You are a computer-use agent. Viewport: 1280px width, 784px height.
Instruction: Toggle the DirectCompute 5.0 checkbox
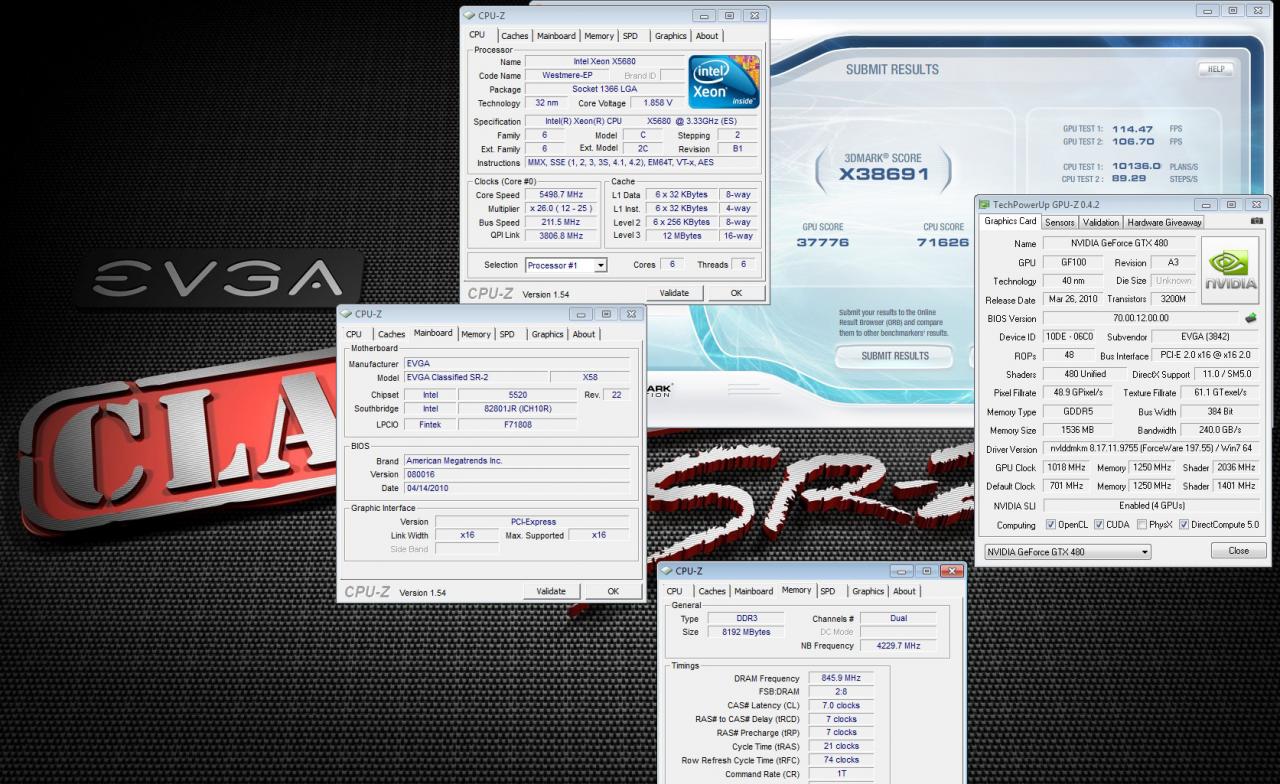click(1183, 525)
